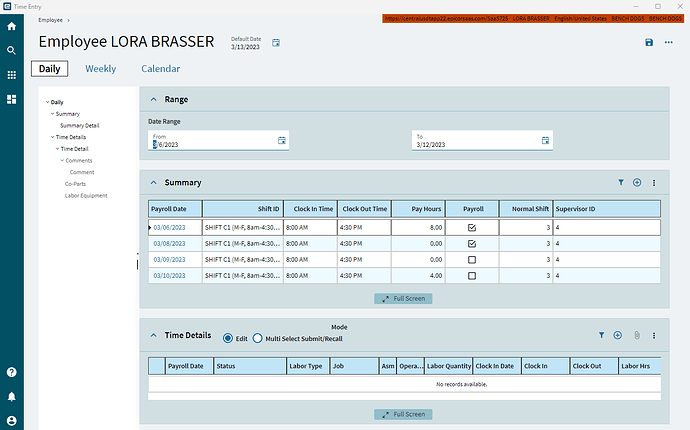Open the sidebar search icon

pyautogui.click(x=11, y=50)
